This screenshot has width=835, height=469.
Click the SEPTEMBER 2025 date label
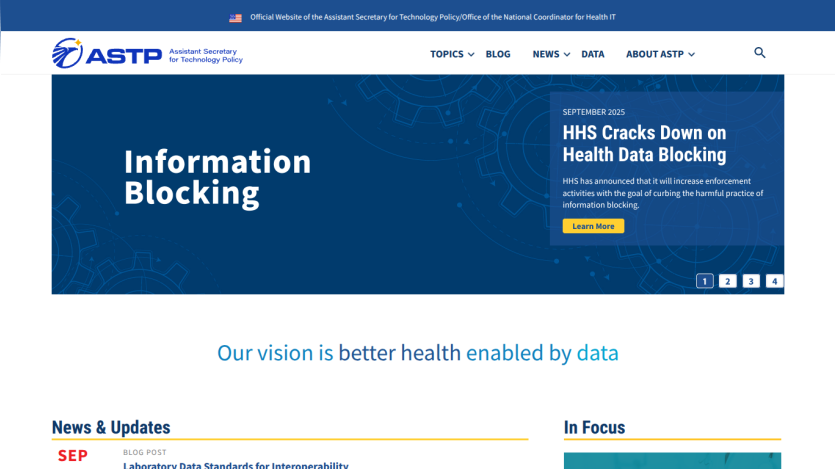594,112
